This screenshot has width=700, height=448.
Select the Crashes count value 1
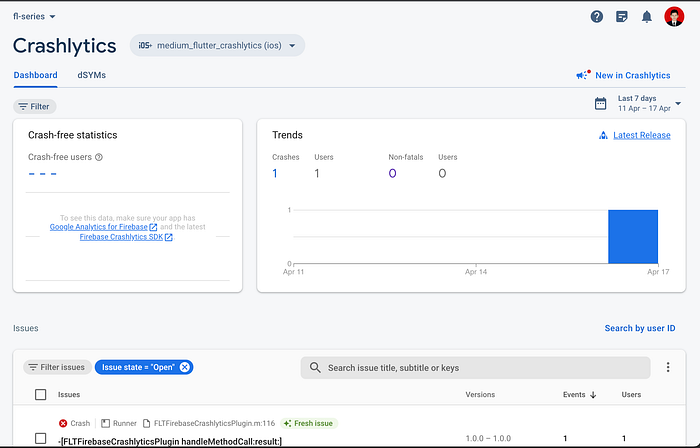click(275, 173)
